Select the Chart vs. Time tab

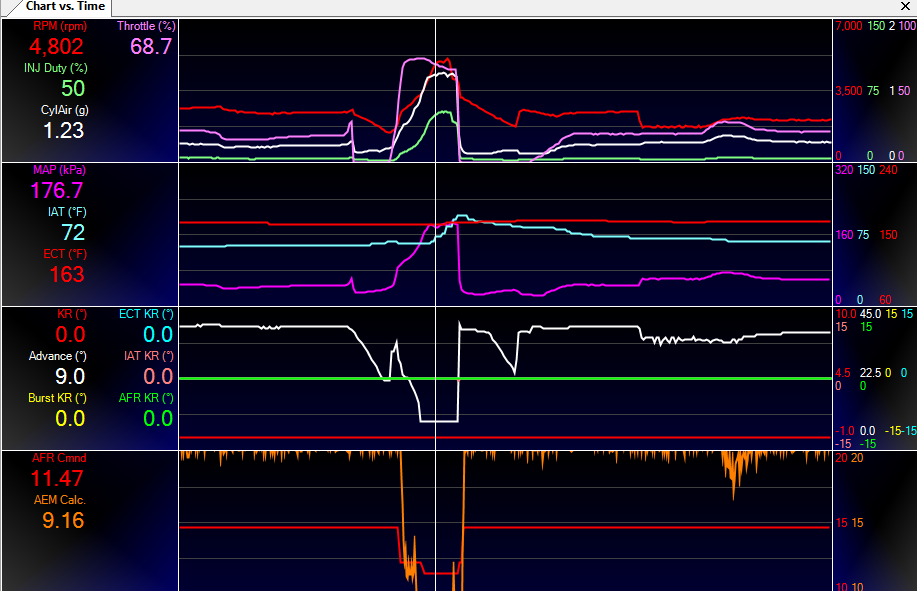pyautogui.click(x=65, y=6)
